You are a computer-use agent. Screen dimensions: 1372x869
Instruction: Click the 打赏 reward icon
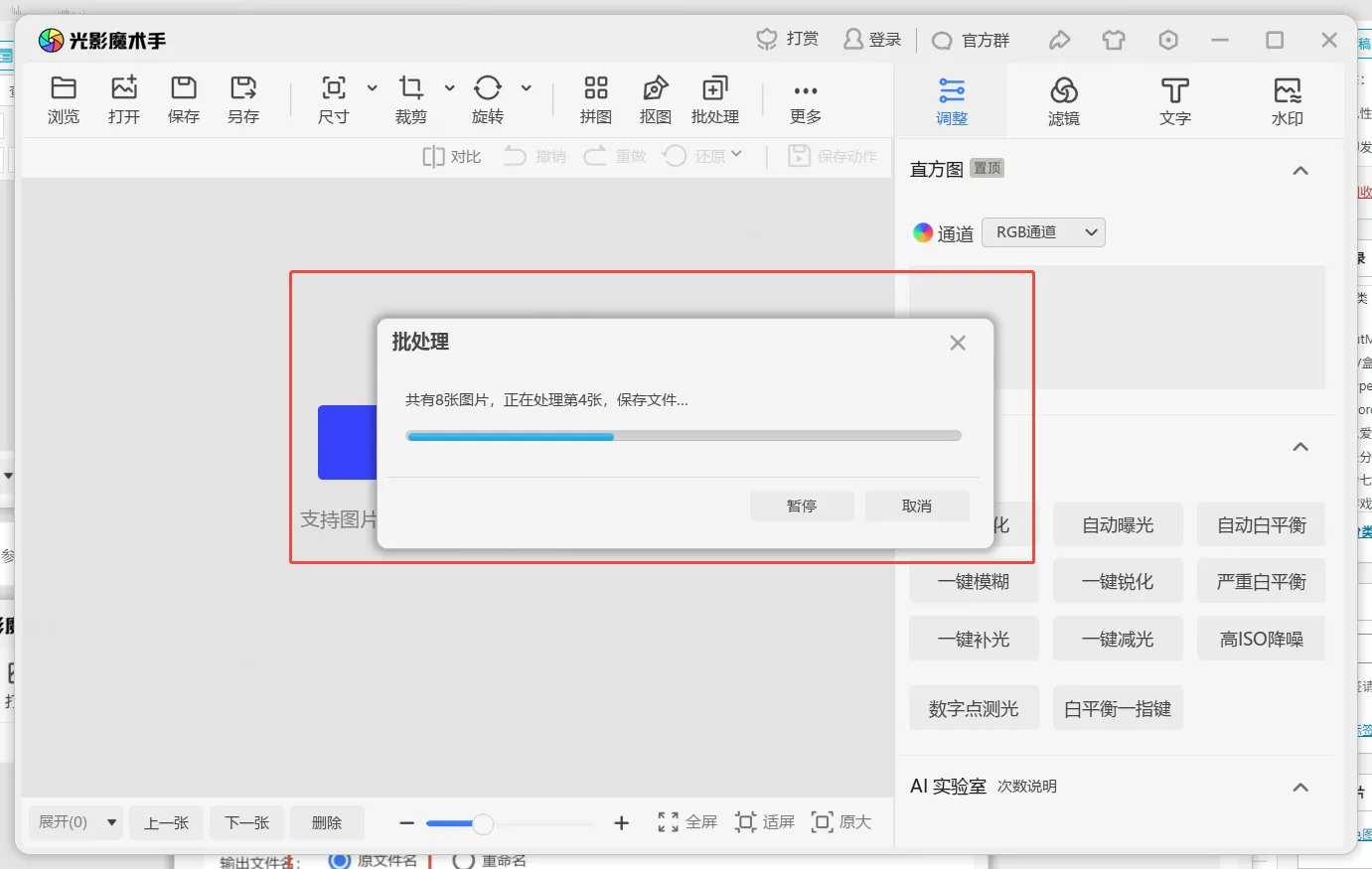(766, 40)
